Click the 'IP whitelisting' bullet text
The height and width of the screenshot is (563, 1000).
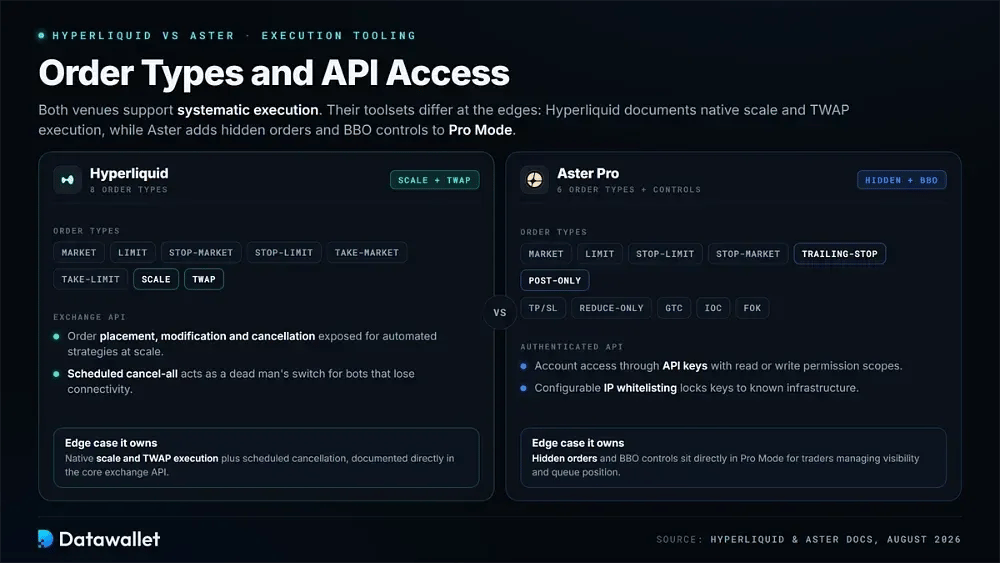point(640,388)
